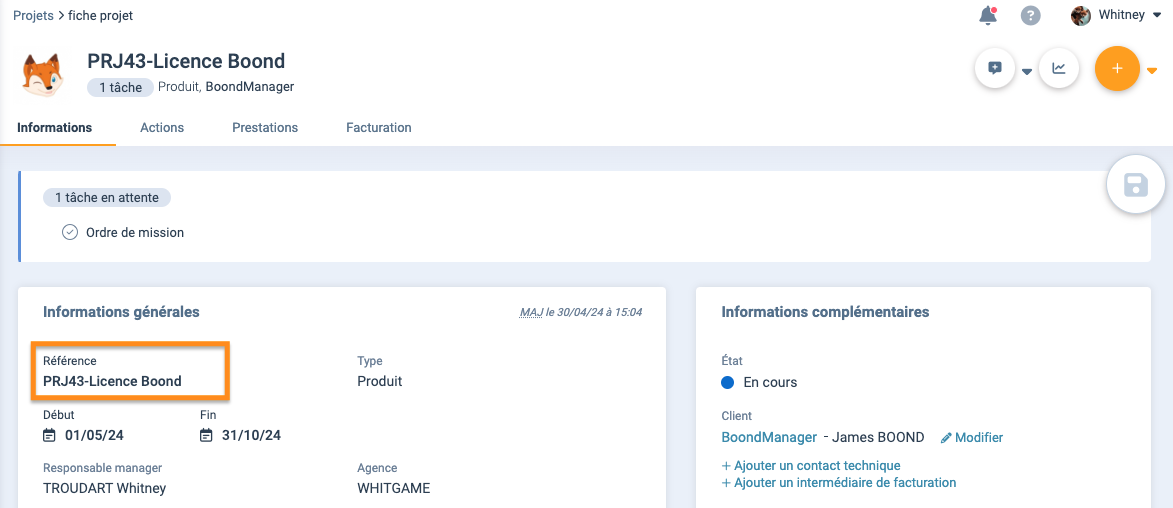This screenshot has height=508, width=1173.
Task: Click the orange plus add button
Action: (x=1117, y=69)
